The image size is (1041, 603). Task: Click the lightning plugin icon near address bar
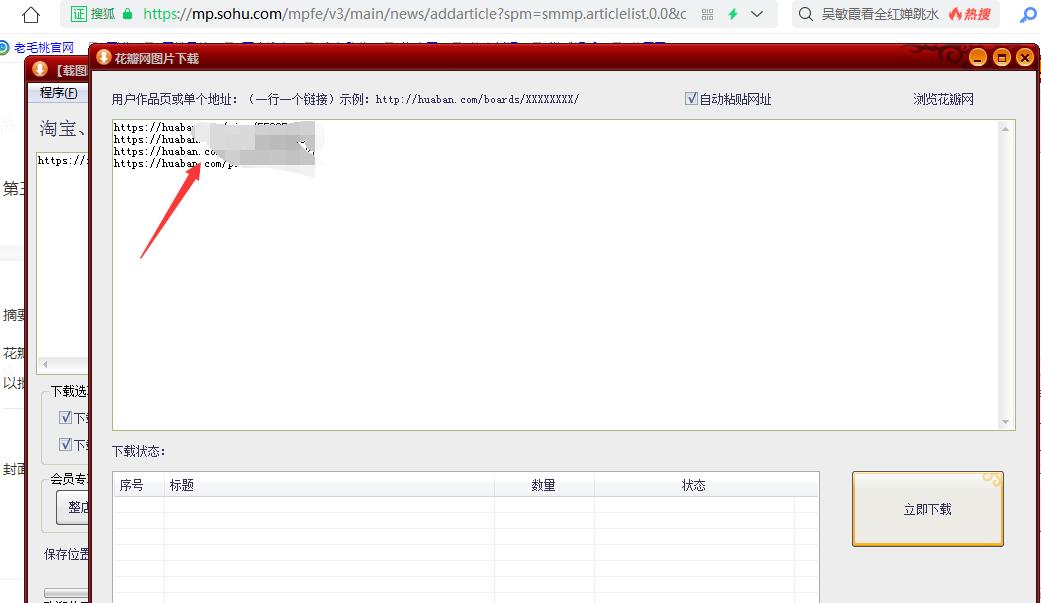tap(733, 15)
